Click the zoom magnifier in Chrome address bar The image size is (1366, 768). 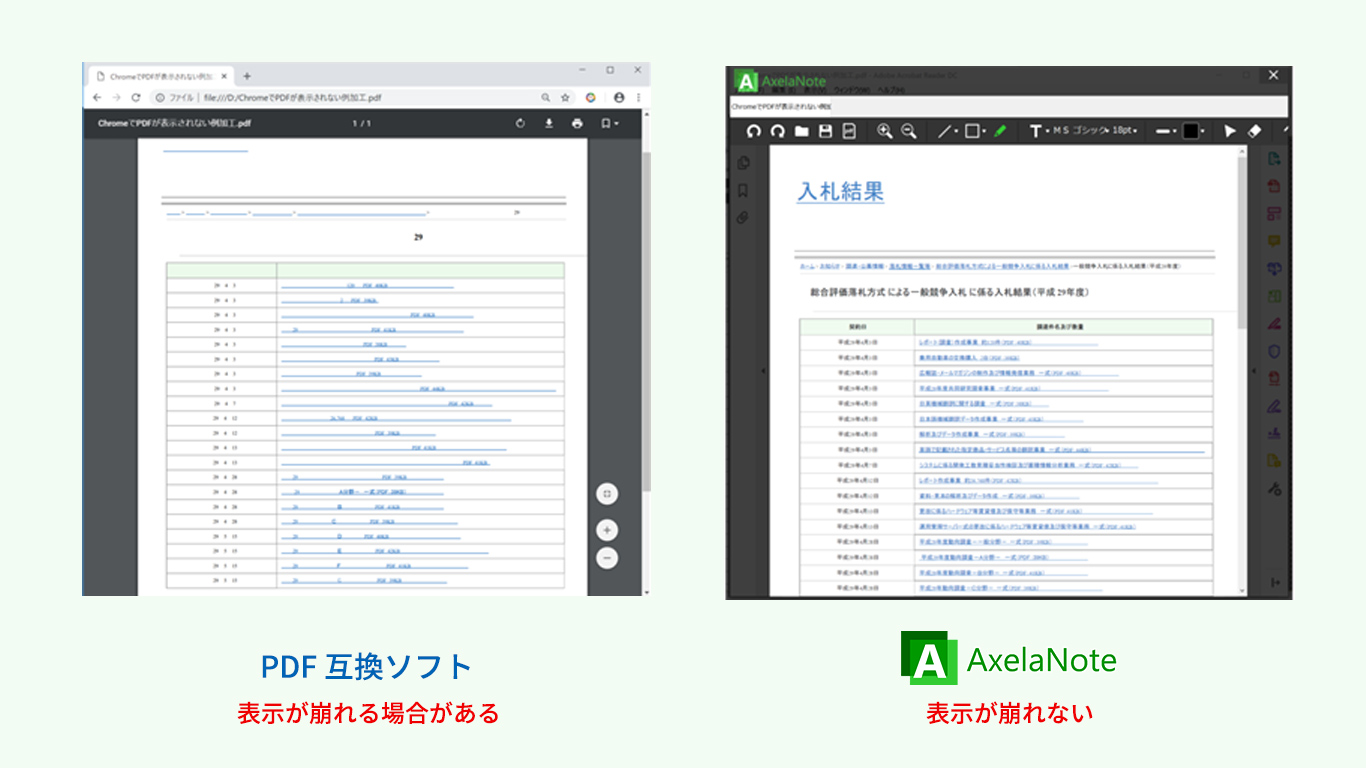click(545, 98)
